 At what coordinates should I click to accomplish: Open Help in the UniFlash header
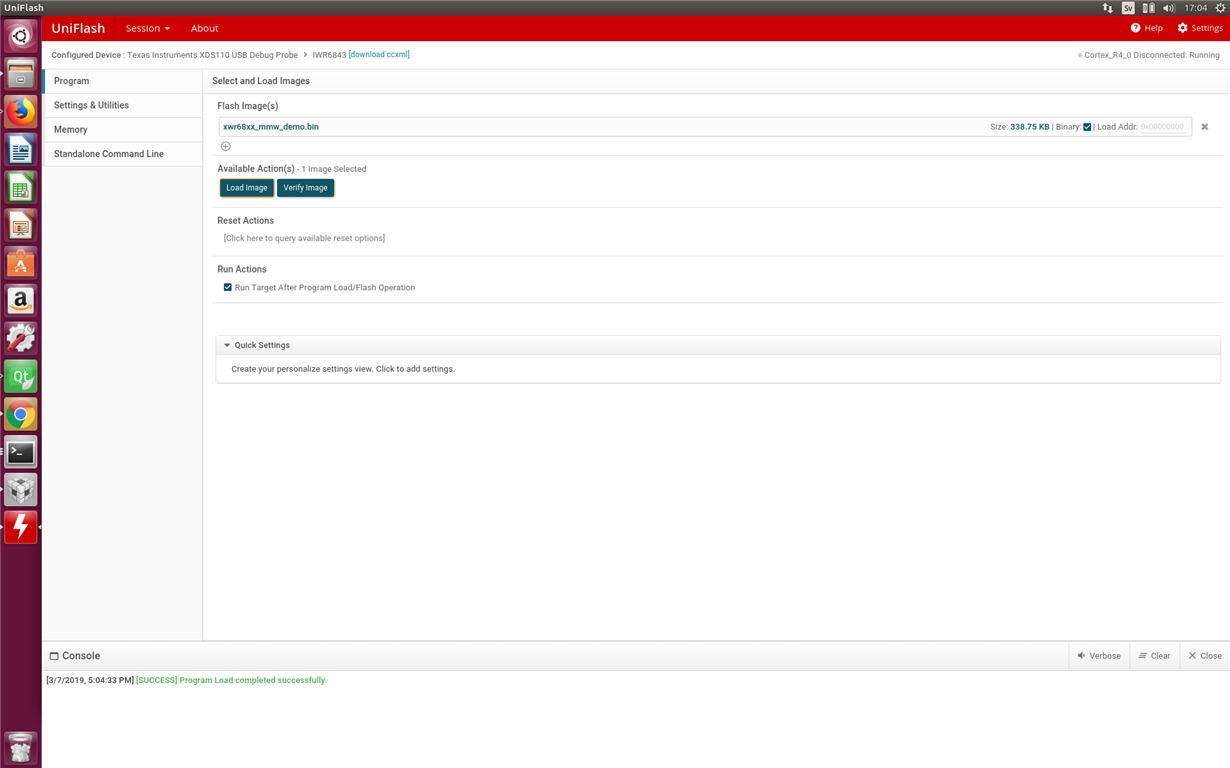coord(1146,28)
